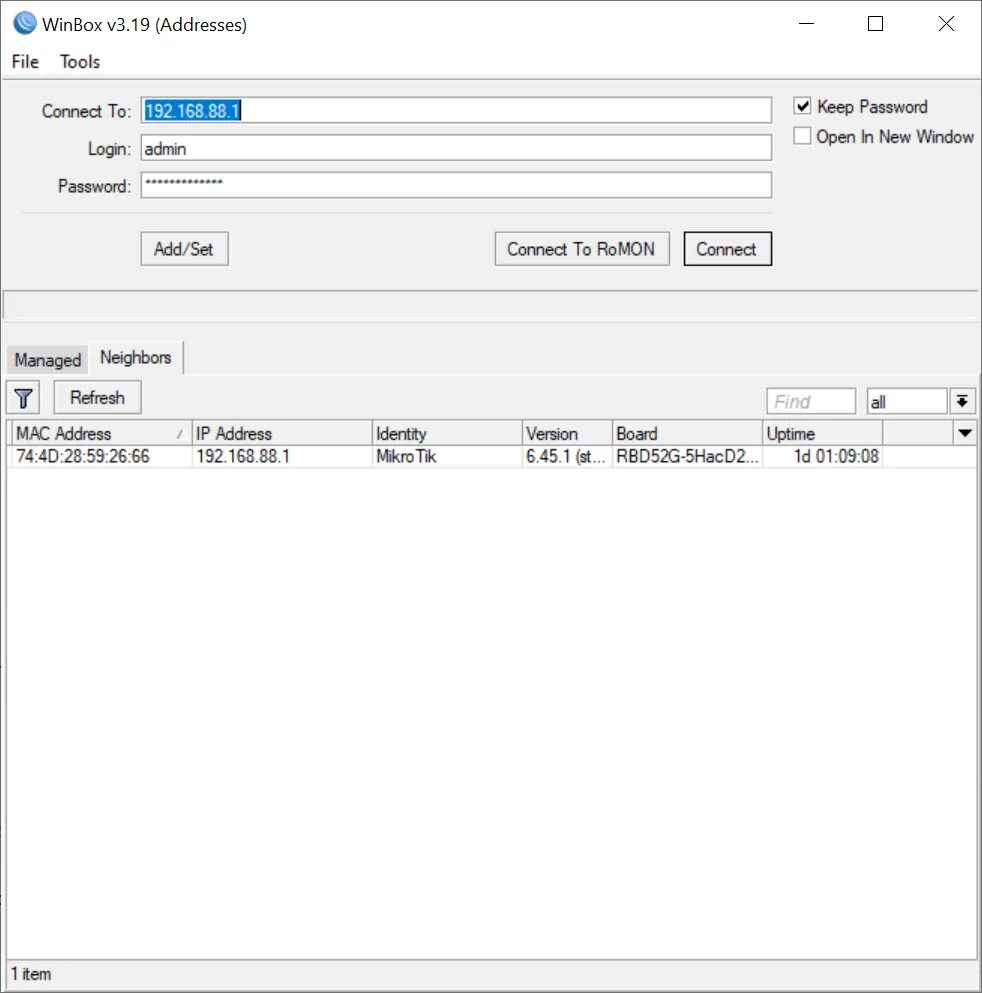Image resolution: width=982 pixels, height=993 pixels.
Task: Enable Open In New Window checkbox
Action: 802,136
